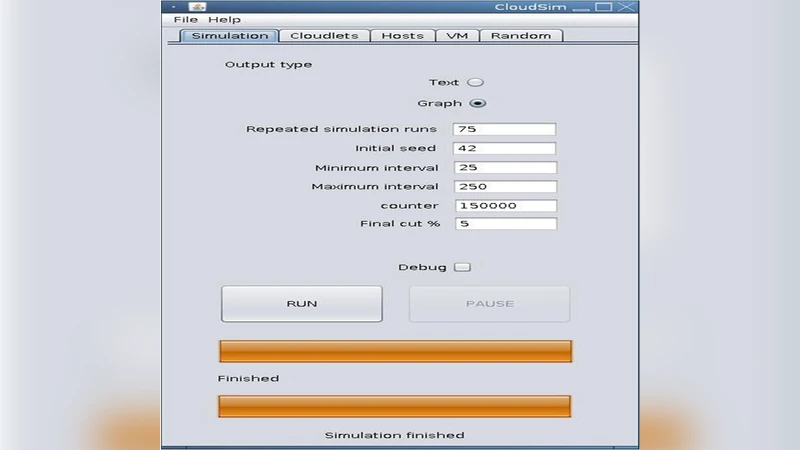
Task: Click the Java application icon in title bar
Action: [x=198, y=7]
